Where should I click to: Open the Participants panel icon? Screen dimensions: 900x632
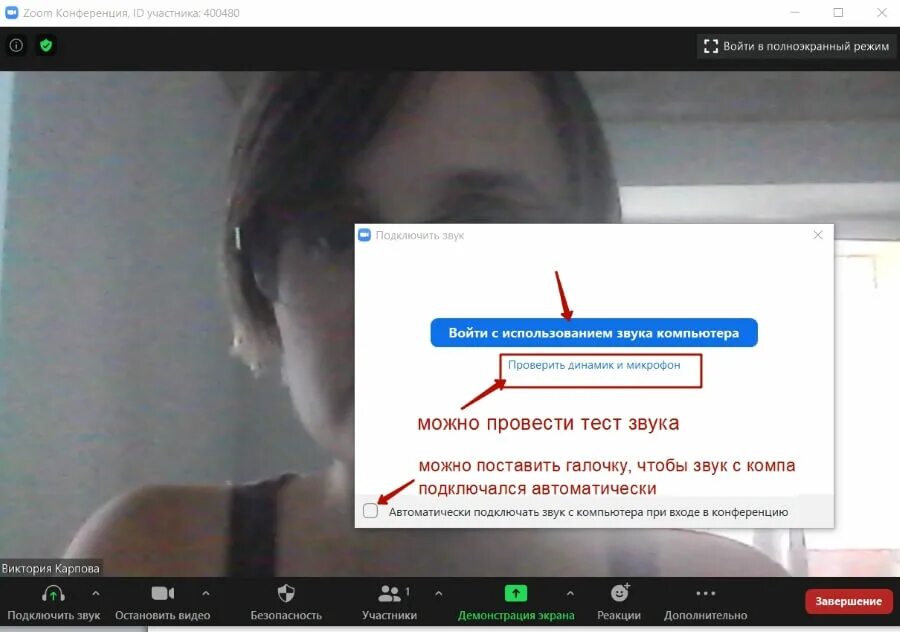coord(390,594)
